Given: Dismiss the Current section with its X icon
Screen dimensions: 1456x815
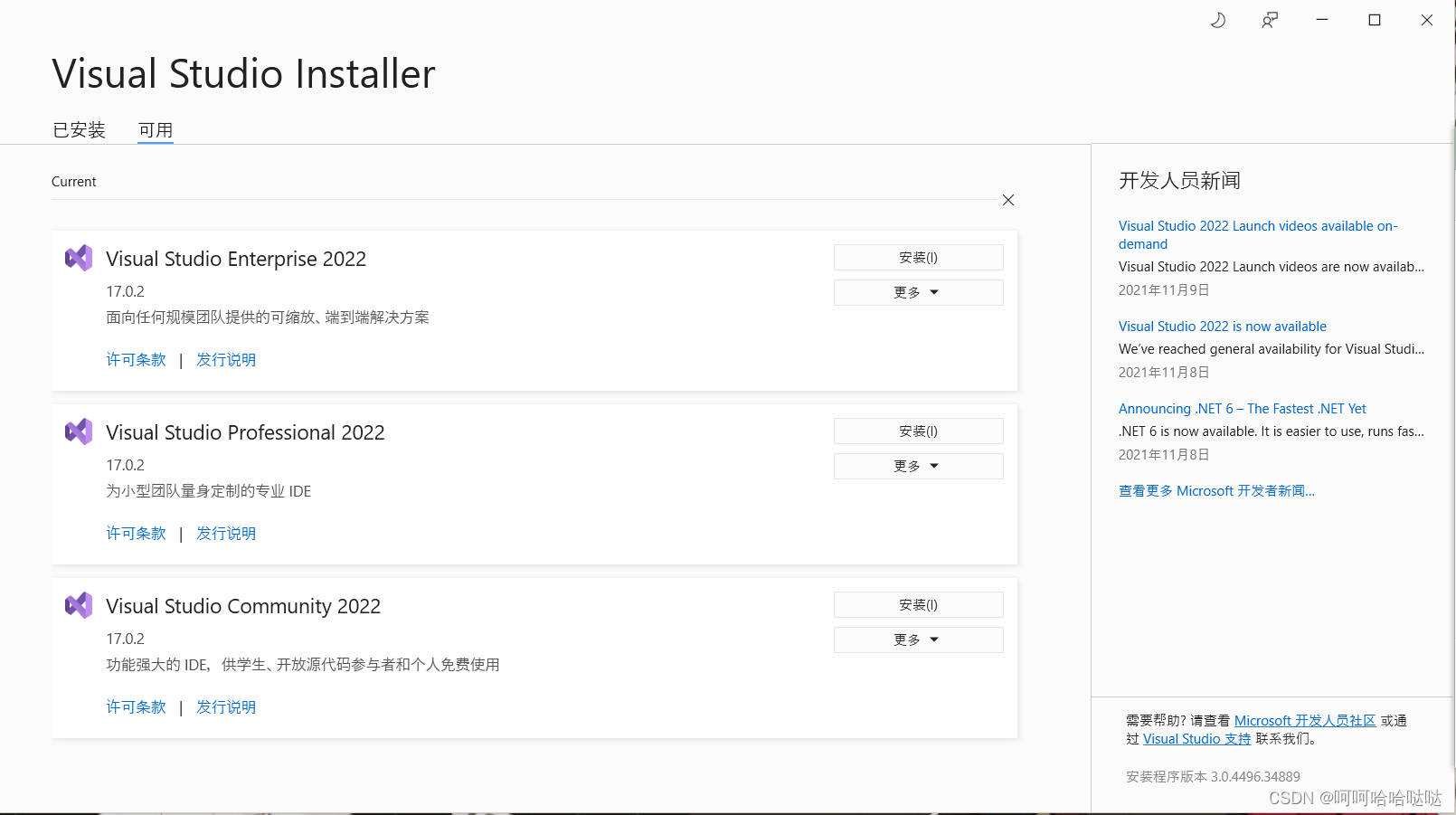Looking at the screenshot, I should [1007, 200].
